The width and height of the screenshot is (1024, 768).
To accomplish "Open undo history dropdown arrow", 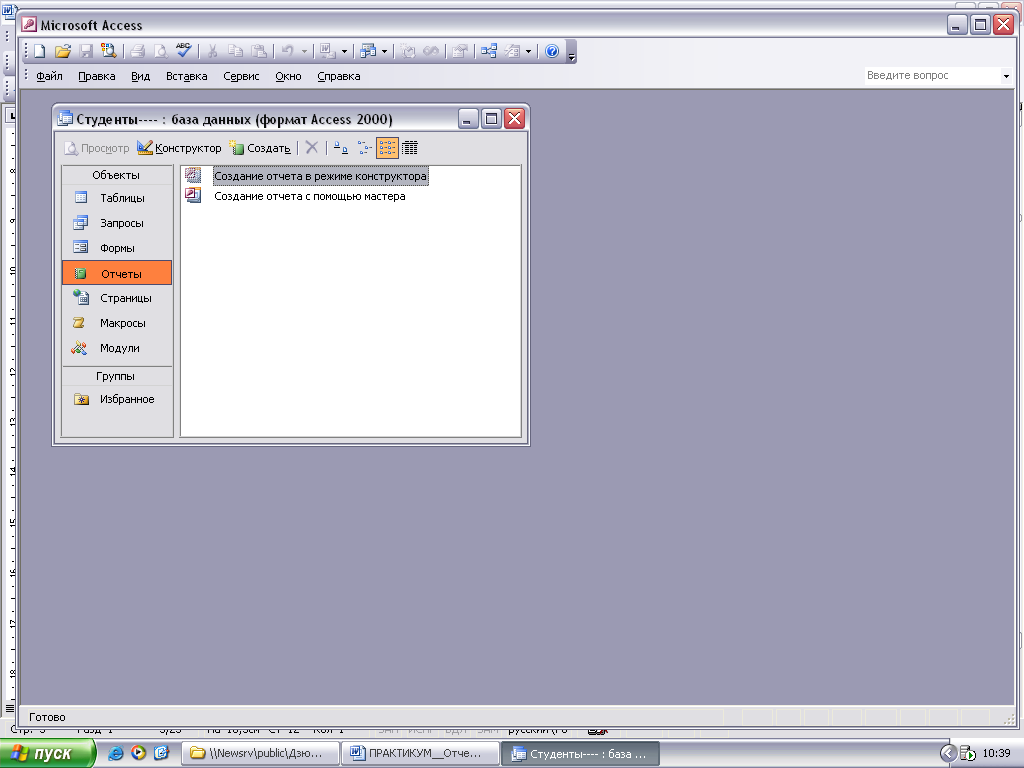I will point(304,52).
